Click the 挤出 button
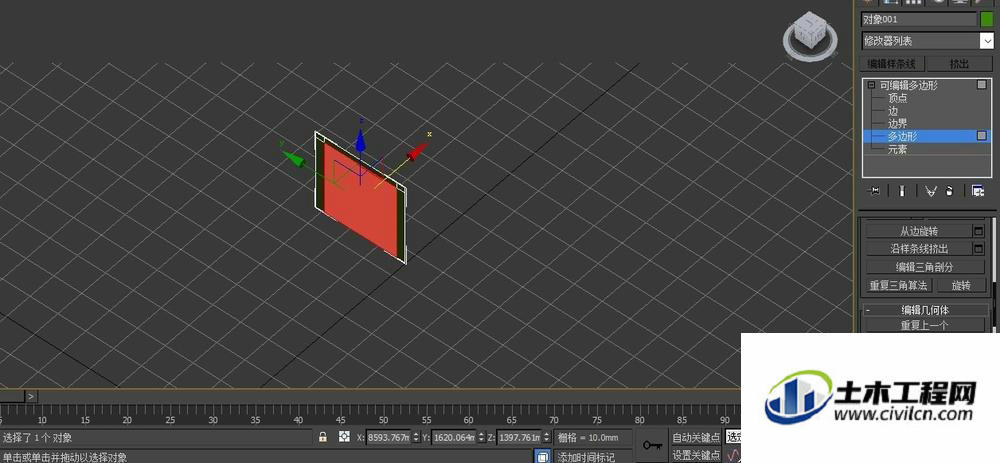 pos(959,64)
